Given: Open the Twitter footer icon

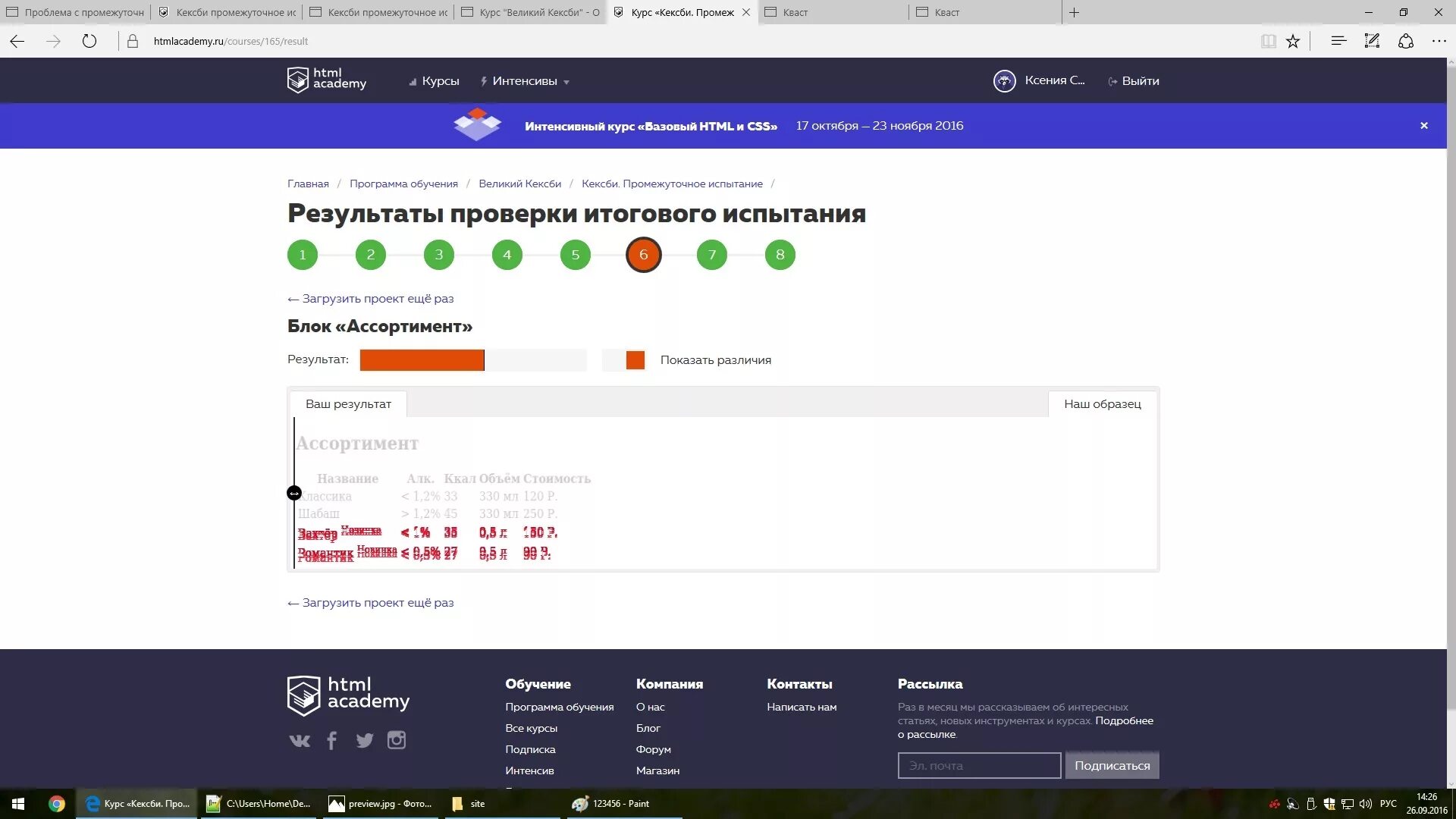Looking at the screenshot, I should (x=365, y=740).
